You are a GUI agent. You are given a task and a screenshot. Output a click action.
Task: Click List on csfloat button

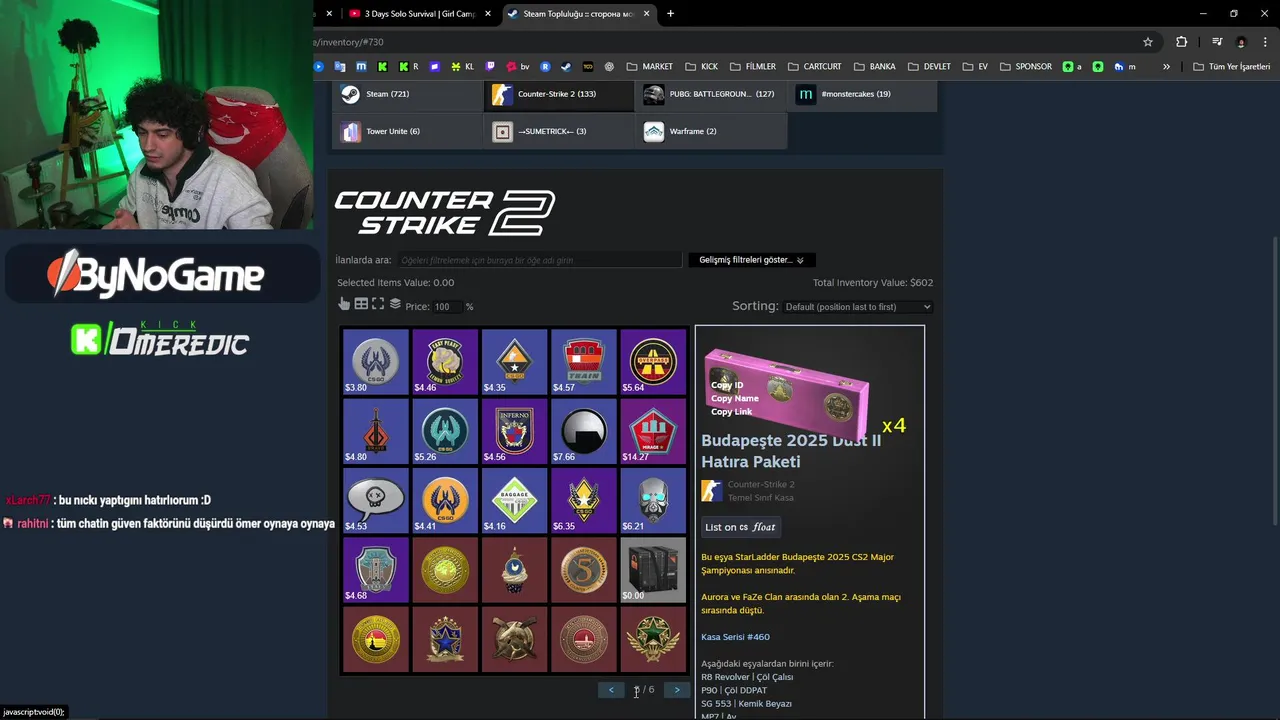pyautogui.click(x=740, y=527)
